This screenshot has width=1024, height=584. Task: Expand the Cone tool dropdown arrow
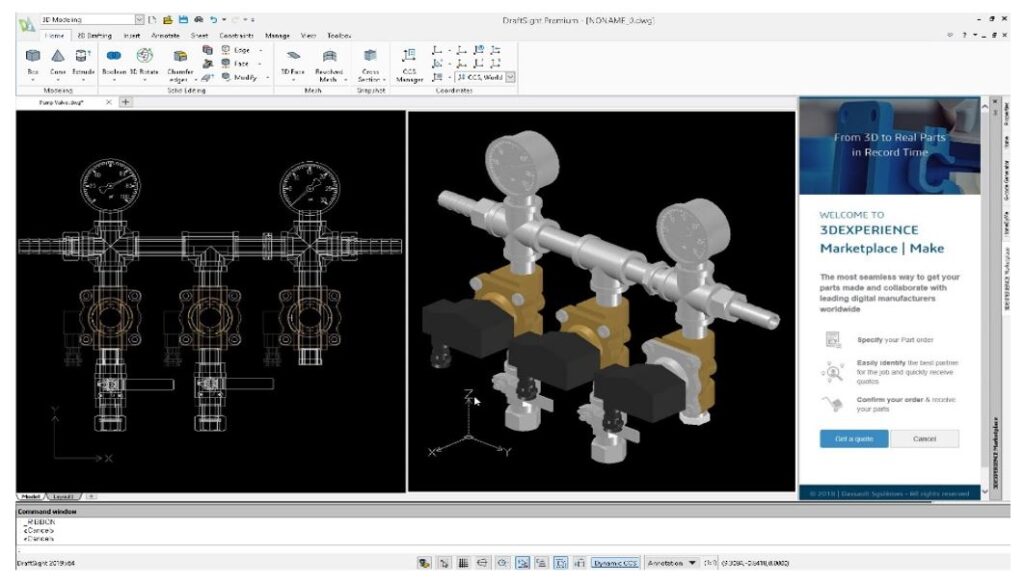pyautogui.click(x=57, y=80)
